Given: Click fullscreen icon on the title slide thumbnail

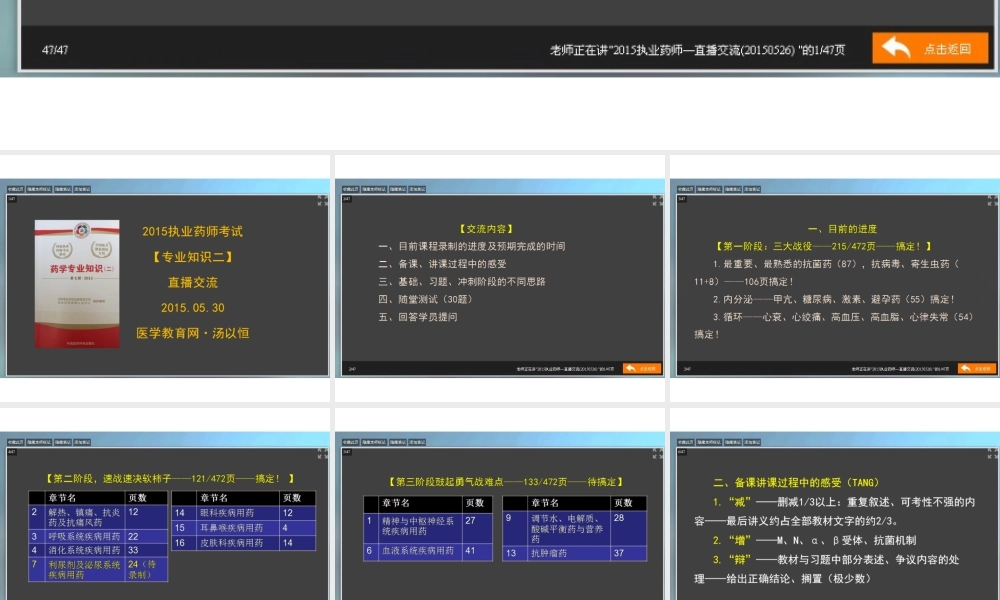Looking at the screenshot, I should [322, 200].
